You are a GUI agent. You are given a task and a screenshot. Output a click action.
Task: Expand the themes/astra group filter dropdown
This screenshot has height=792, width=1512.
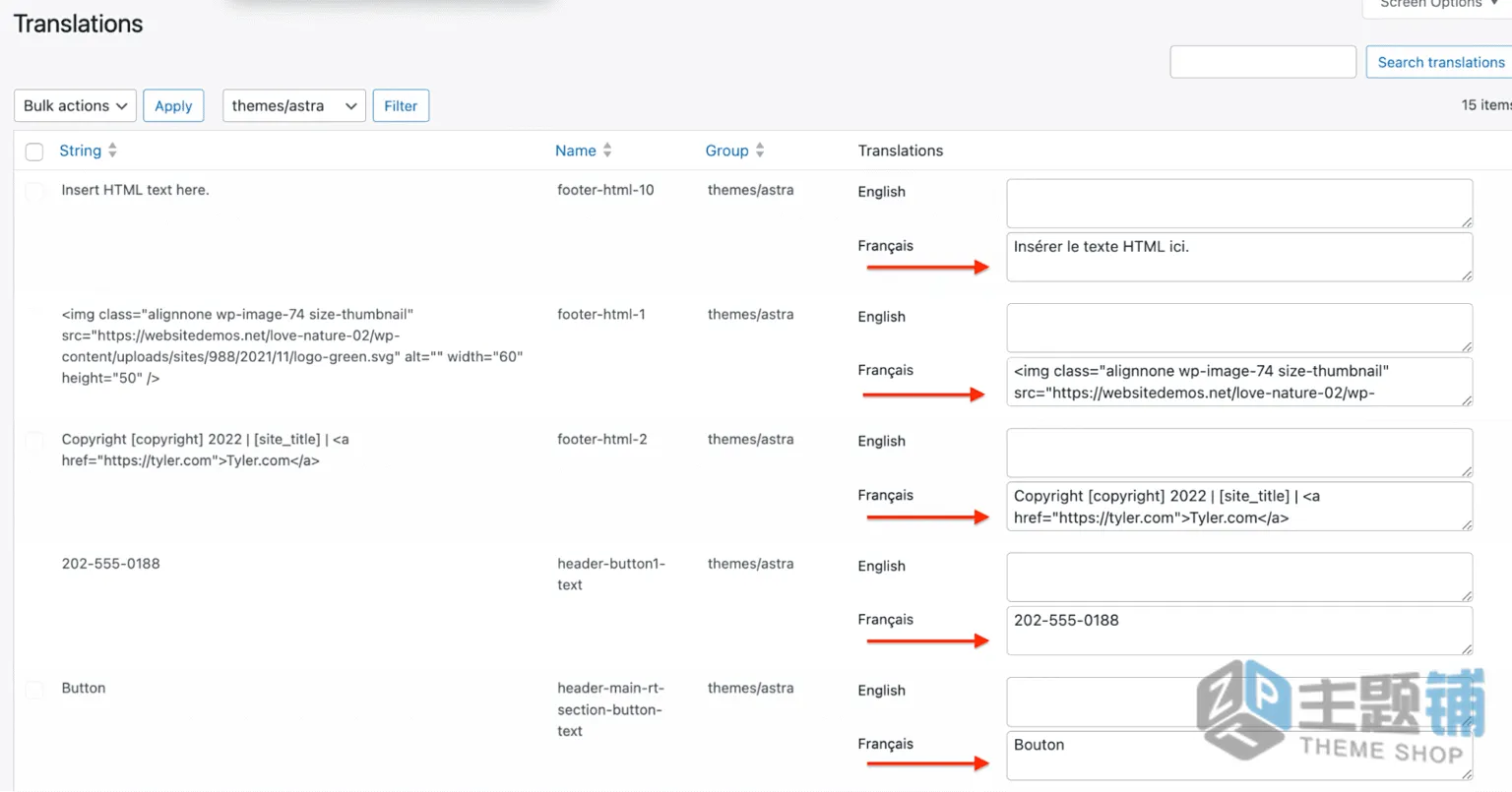[294, 106]
